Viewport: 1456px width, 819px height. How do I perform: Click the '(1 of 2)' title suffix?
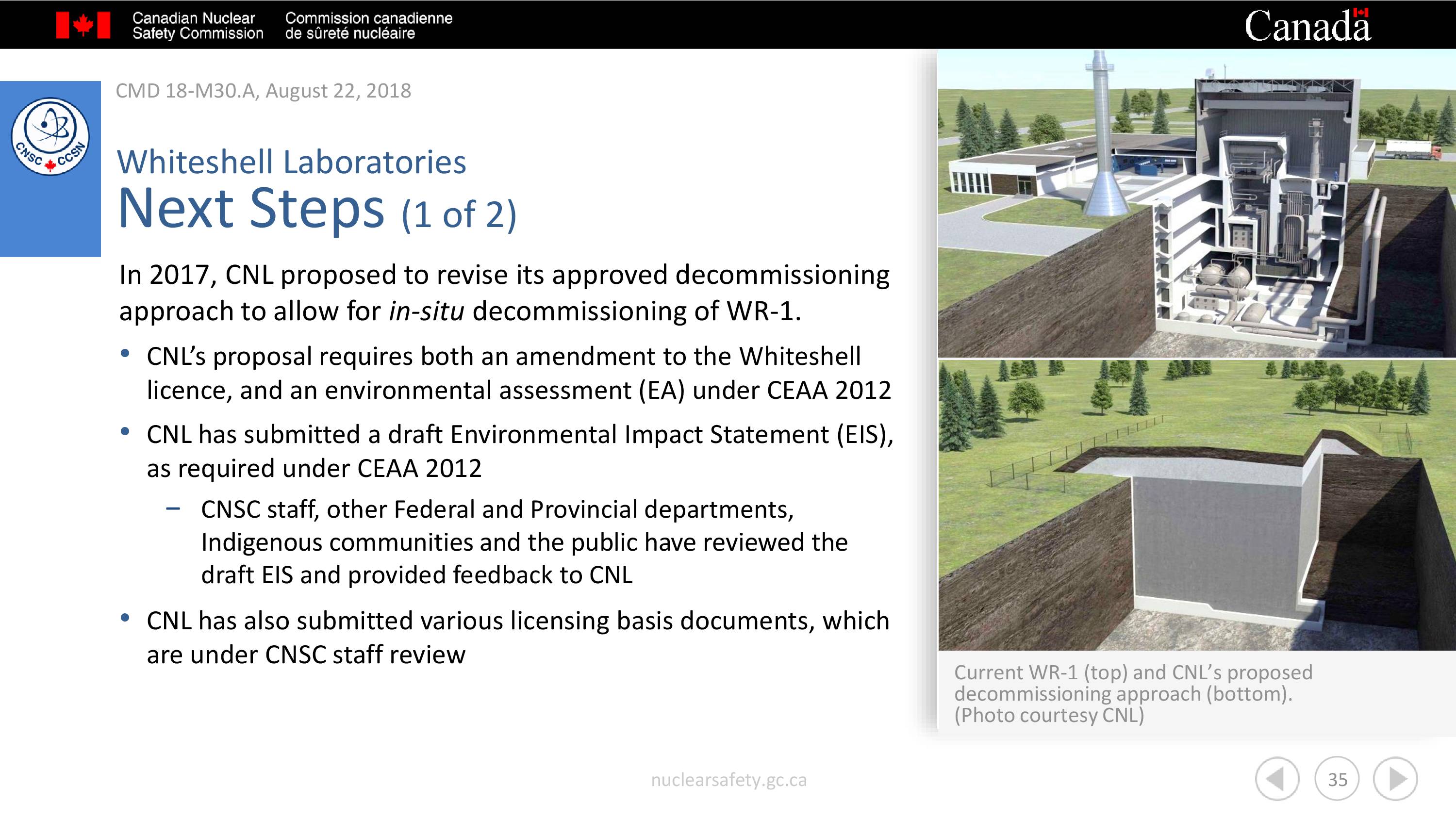click(x=459, y=215)
